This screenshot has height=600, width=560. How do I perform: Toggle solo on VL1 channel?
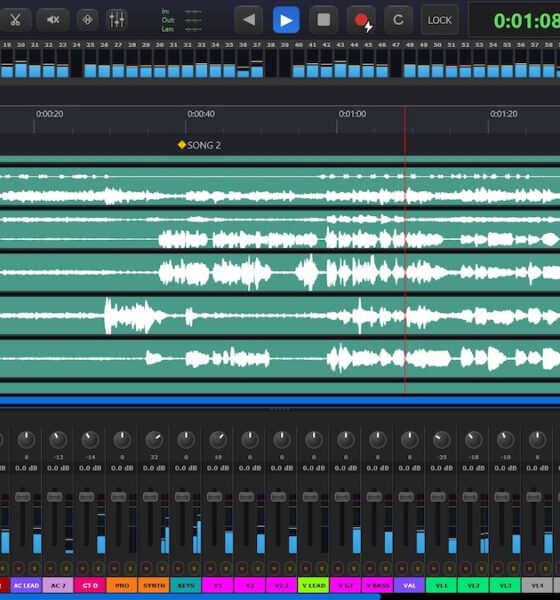click(450, 568)
